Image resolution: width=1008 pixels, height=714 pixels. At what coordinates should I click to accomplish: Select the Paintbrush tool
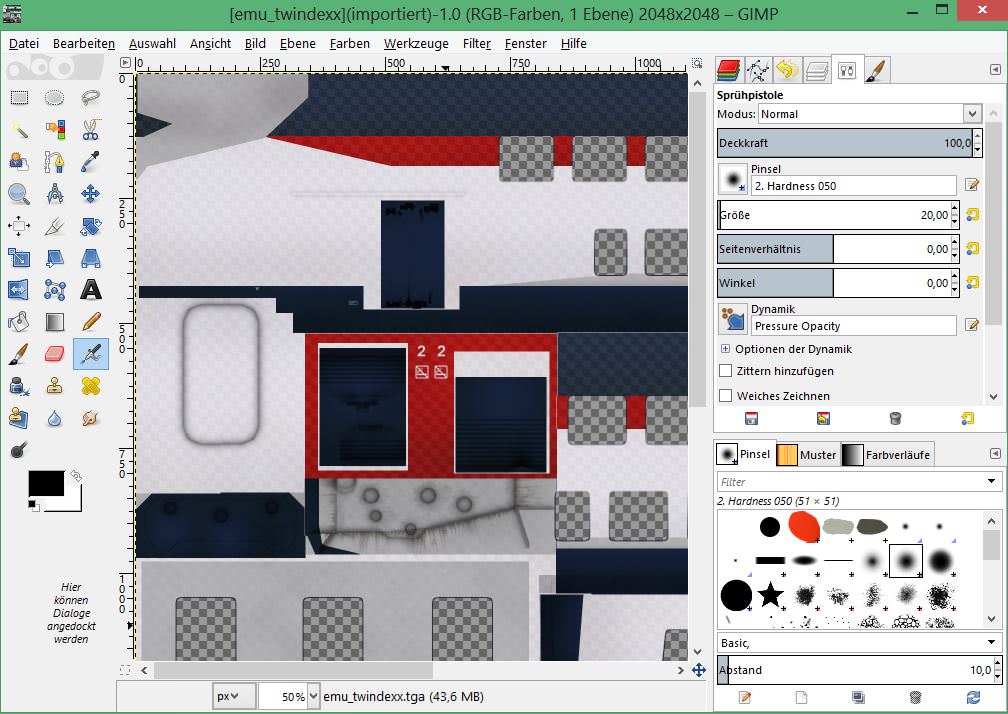click(x=19, y=353)
